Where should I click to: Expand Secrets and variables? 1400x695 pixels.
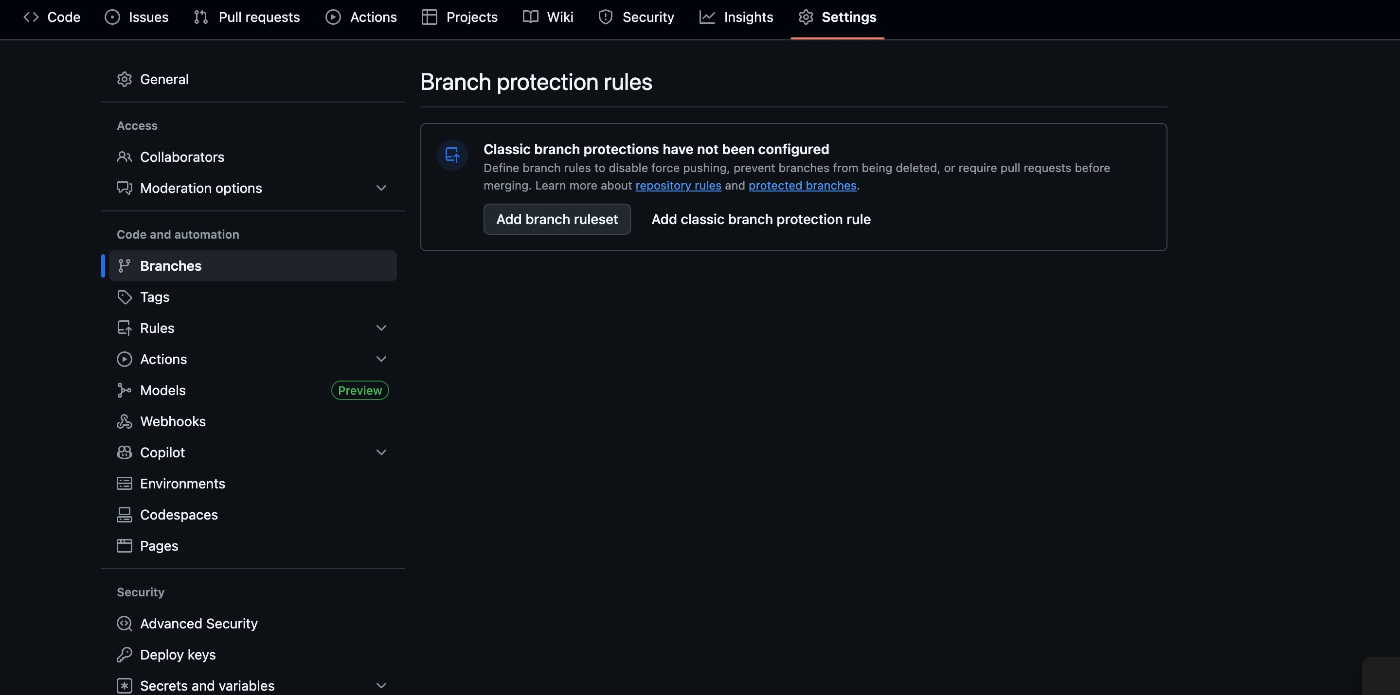pos(381,685)
